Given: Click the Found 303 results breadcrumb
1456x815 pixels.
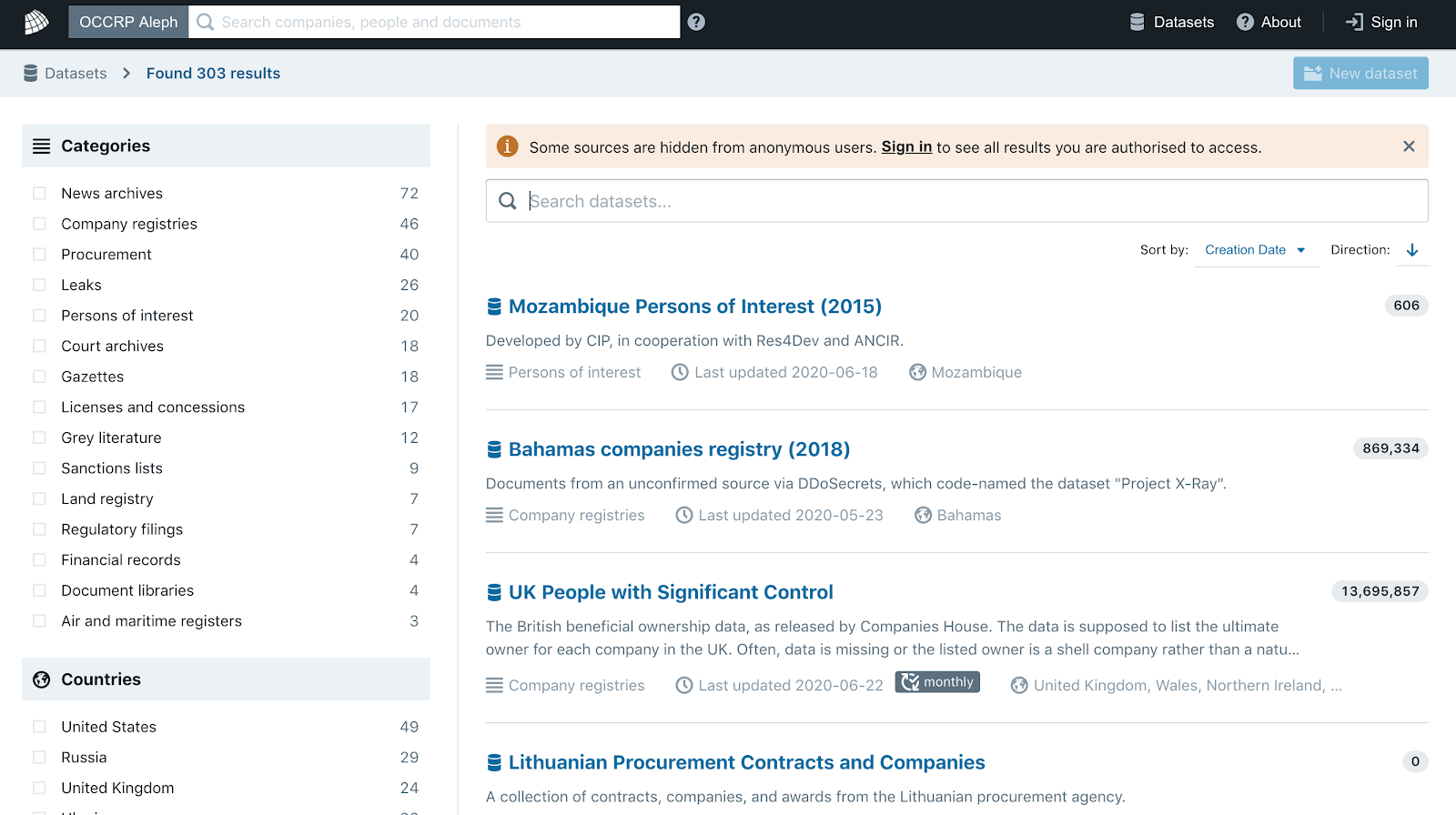Looking at the screenshot, I should (x=213, y=73).
